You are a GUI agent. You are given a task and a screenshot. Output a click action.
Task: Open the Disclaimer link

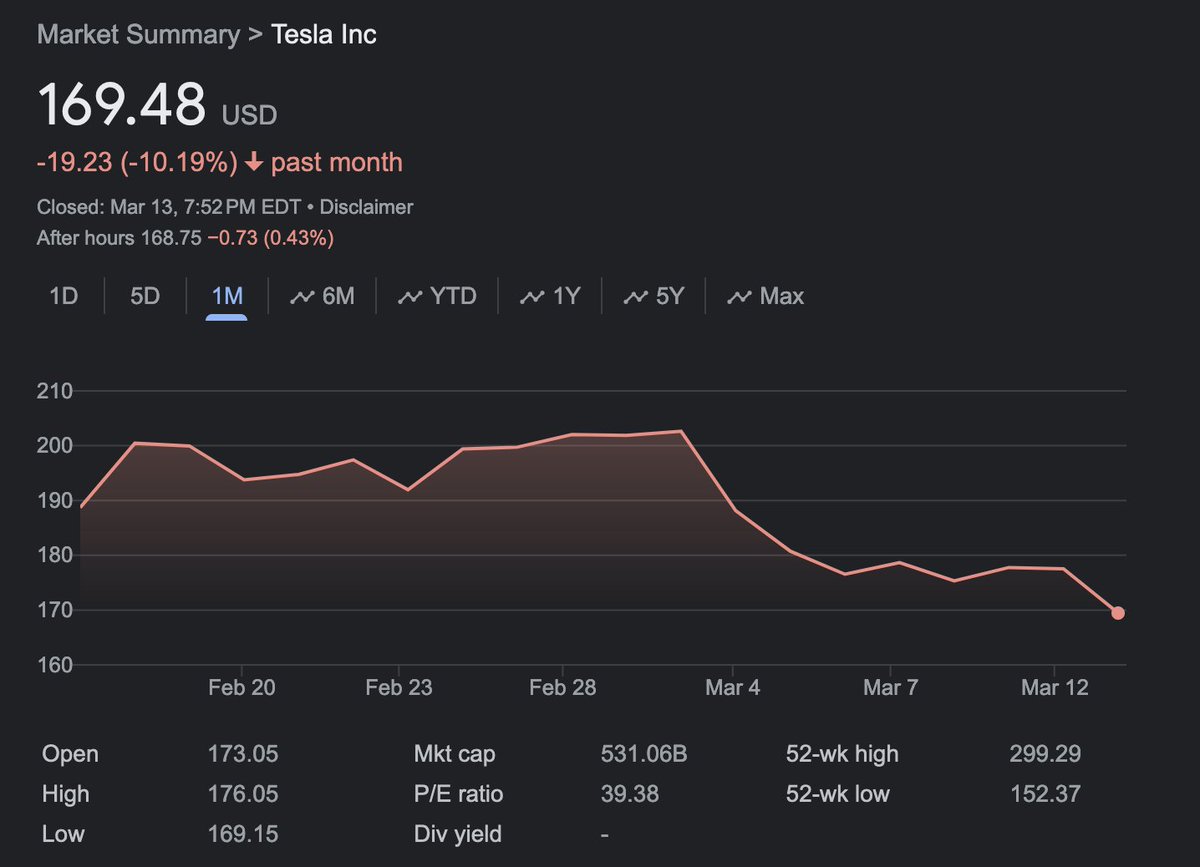click(x=367, y=207)
